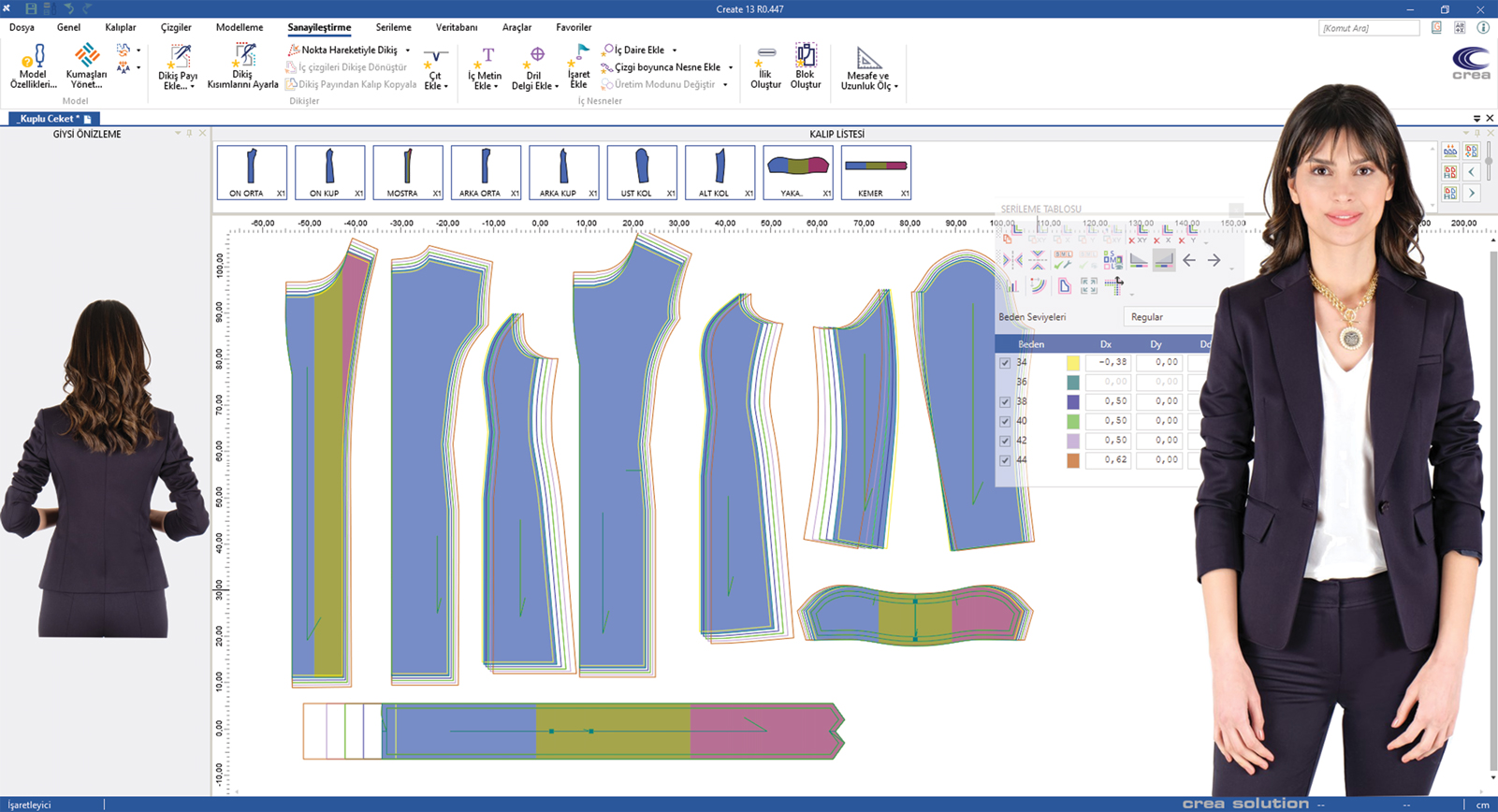This screenshot has width=1498, height=812.
Task: Click the orange swatch for size 44
Action: (1073, 460)
